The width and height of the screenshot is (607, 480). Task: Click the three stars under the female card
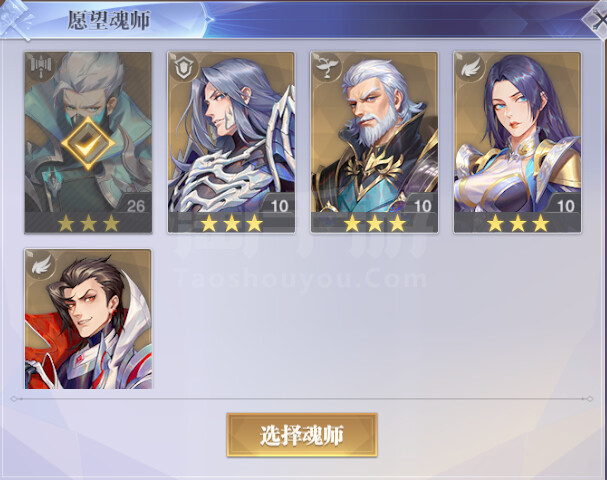click(518, 223)
